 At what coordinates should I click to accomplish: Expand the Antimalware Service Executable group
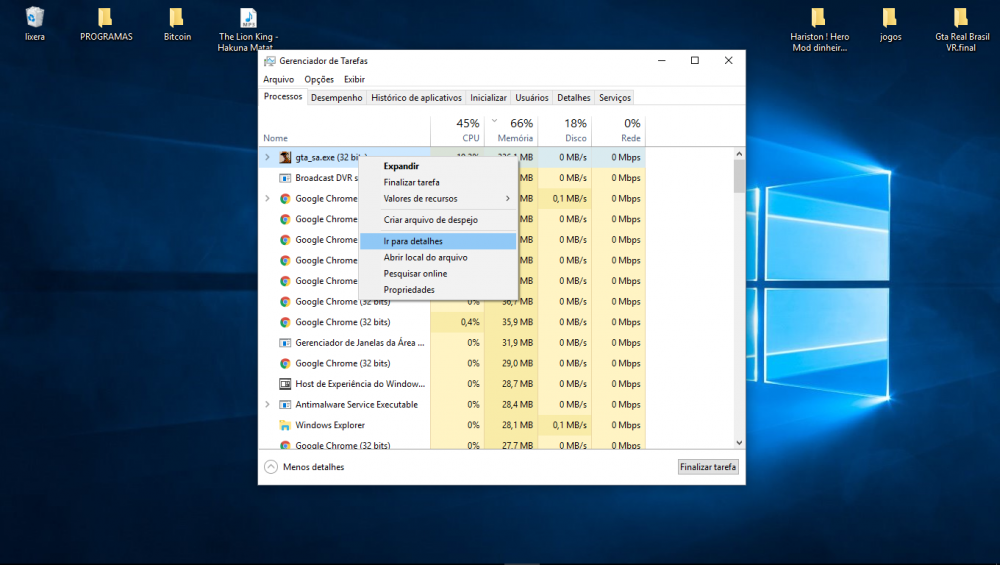pyautogui.click(x=267, y=404)
